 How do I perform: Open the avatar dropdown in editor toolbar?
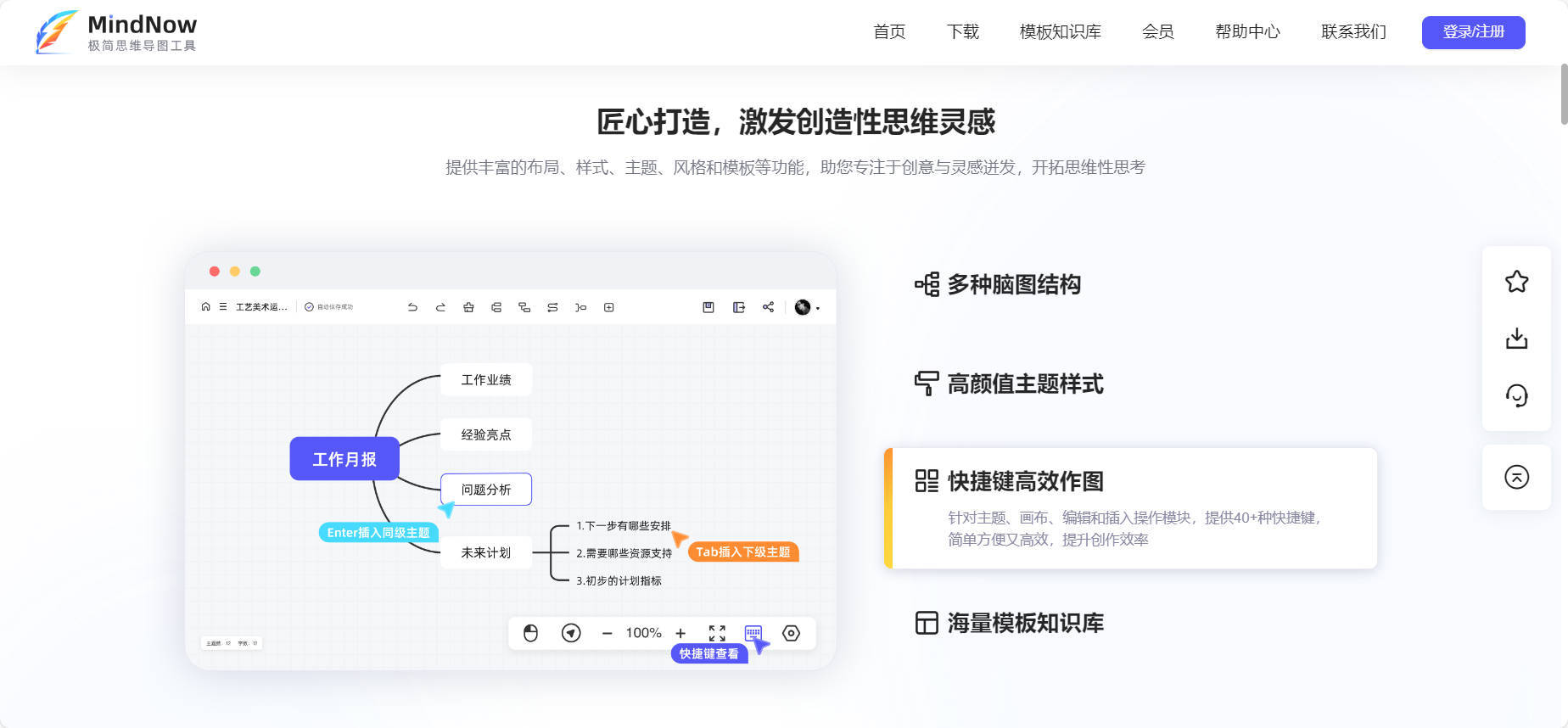[807, 307]
